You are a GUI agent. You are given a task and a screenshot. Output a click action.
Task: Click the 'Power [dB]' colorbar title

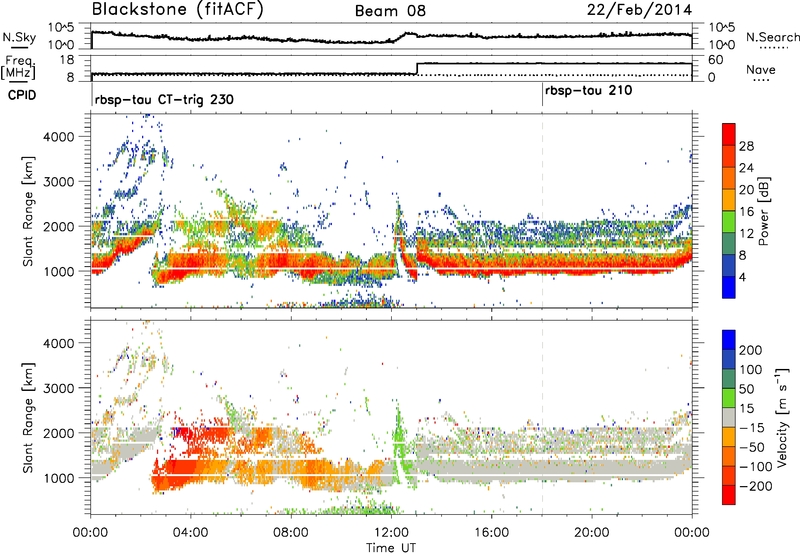click(x=764, y=212)
